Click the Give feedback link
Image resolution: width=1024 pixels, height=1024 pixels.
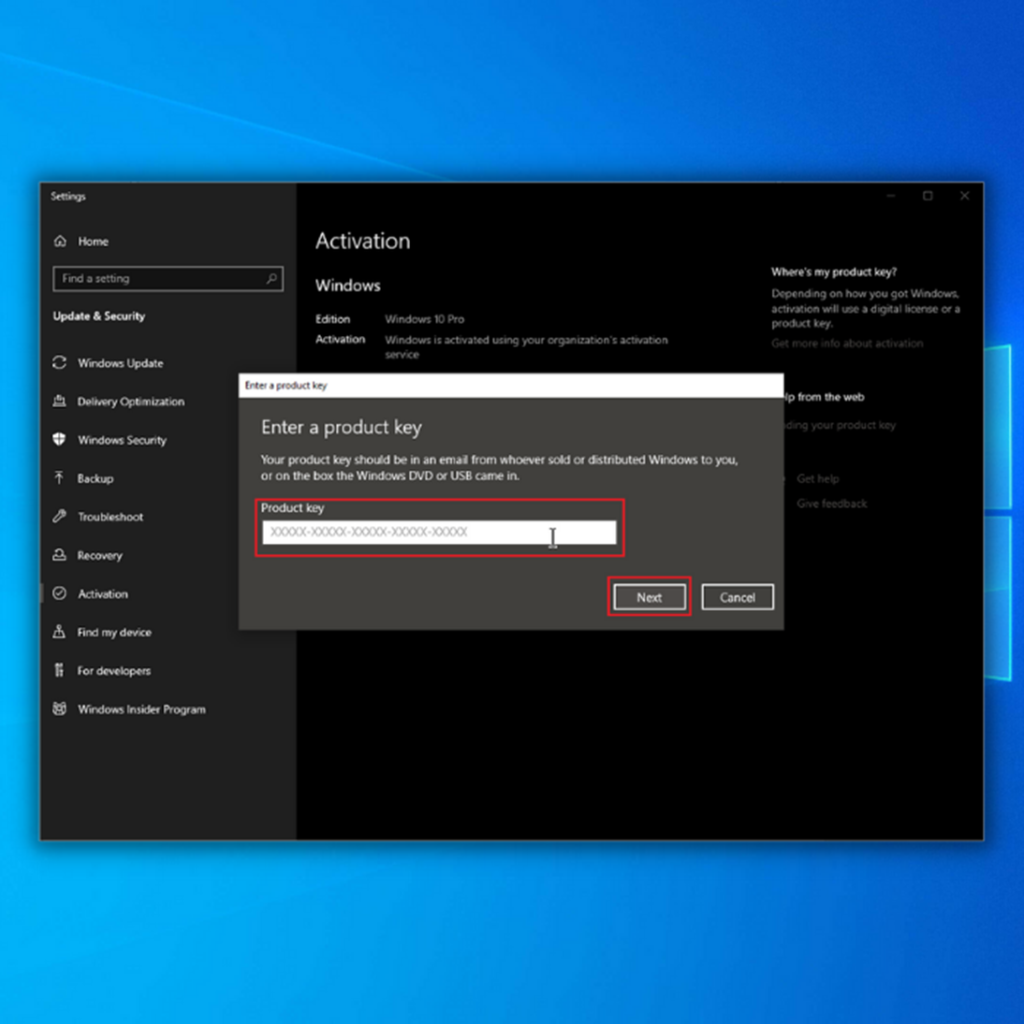832,504
